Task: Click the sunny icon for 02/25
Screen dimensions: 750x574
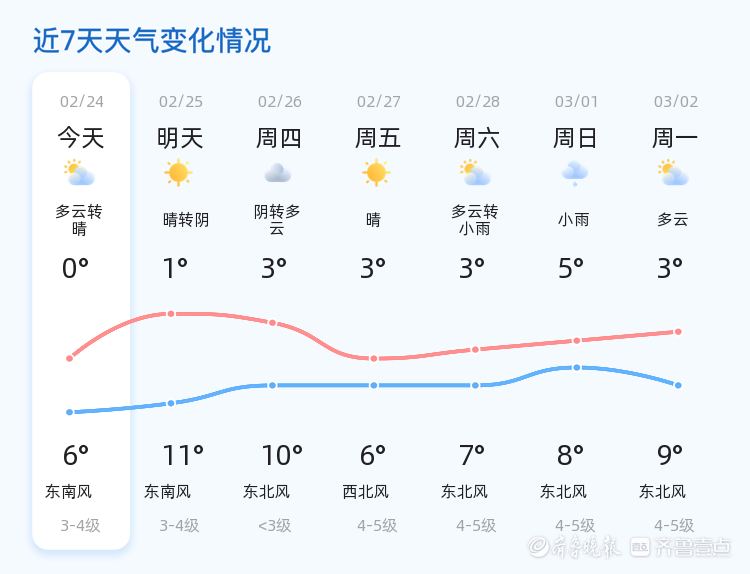Action: 178,173
